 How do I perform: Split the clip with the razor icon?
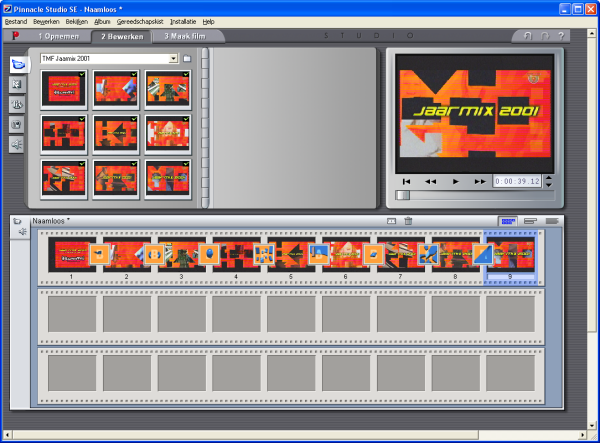point(391,221)
